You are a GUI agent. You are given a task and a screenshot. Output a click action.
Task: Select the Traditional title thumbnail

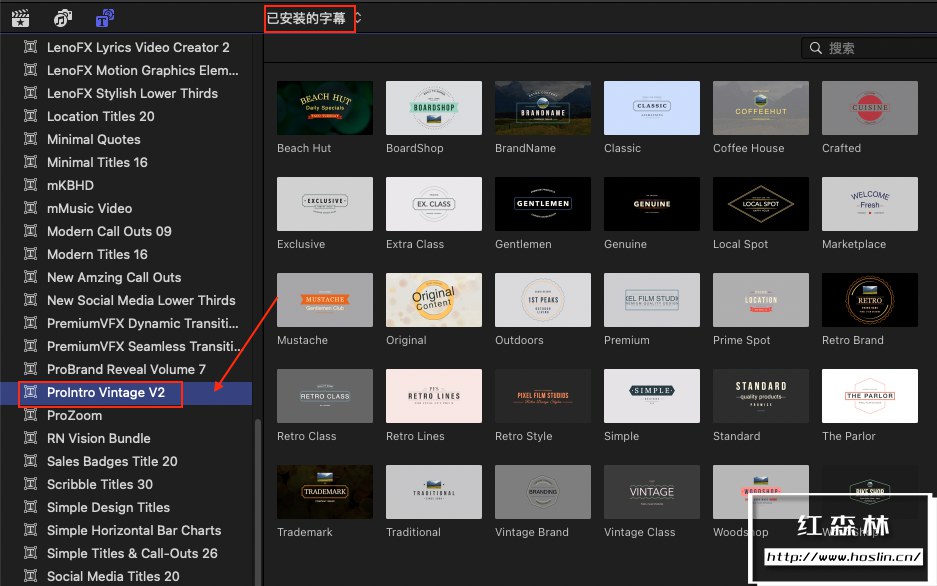coord(434,492)
